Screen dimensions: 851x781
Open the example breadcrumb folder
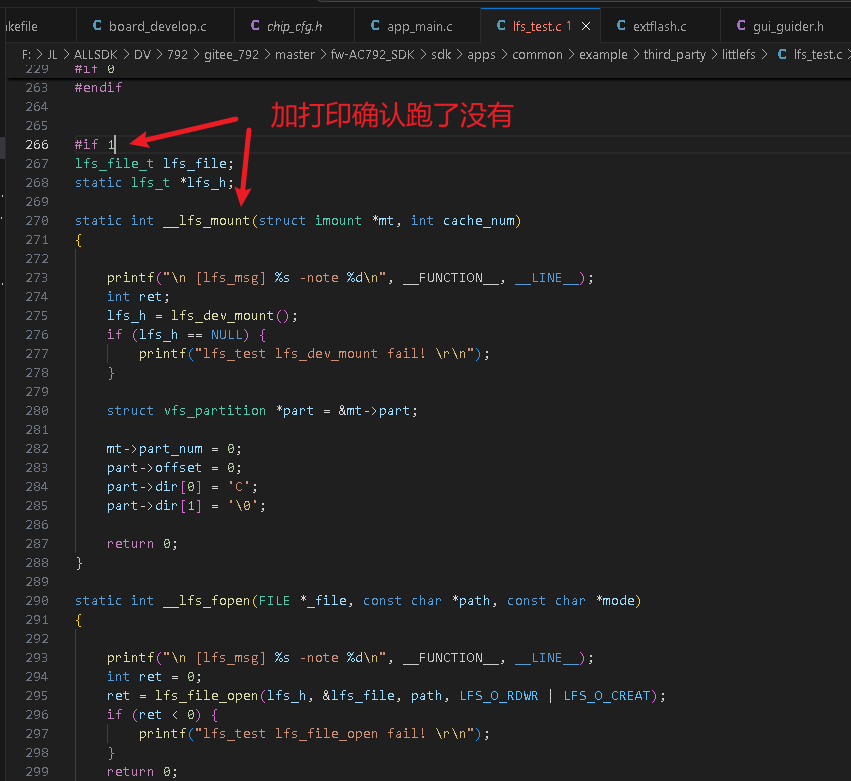(x=603, y=55)
